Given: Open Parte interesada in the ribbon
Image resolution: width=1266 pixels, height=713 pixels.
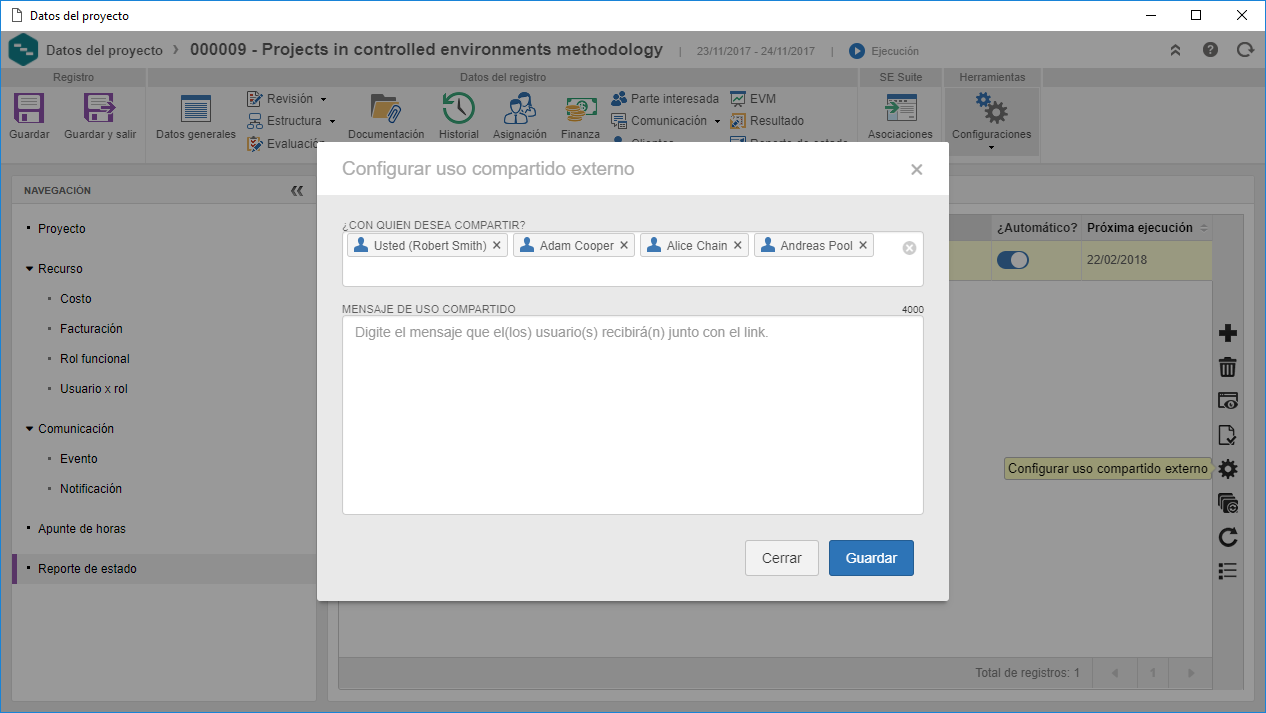Looking at the screenshot, I should (665, 99).
